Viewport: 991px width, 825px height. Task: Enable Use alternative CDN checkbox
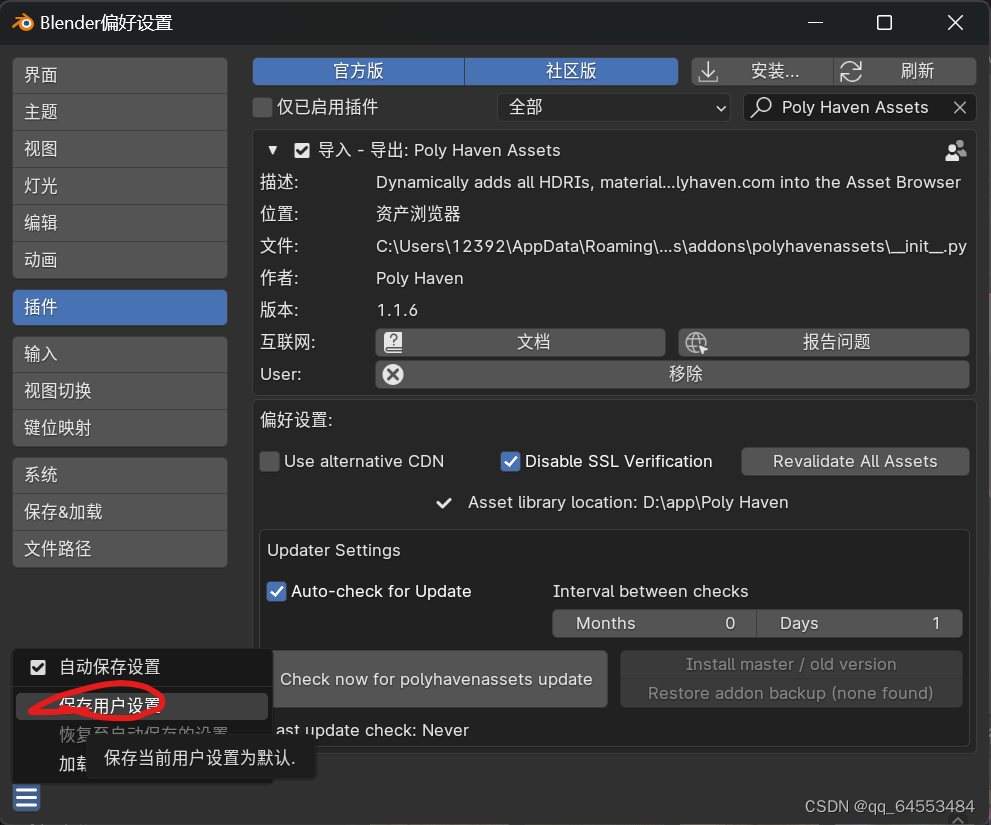(x=269, y=461)
